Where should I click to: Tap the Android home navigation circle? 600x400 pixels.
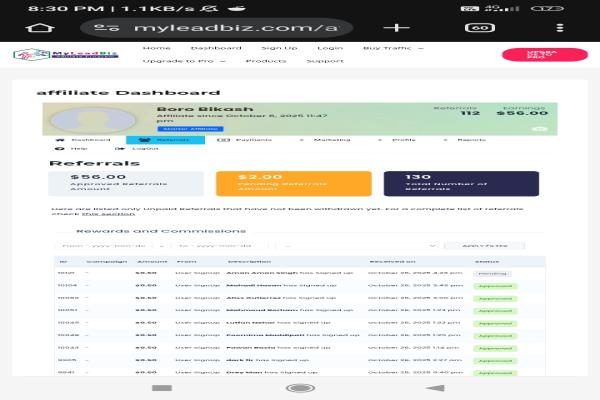coord(299,387)
